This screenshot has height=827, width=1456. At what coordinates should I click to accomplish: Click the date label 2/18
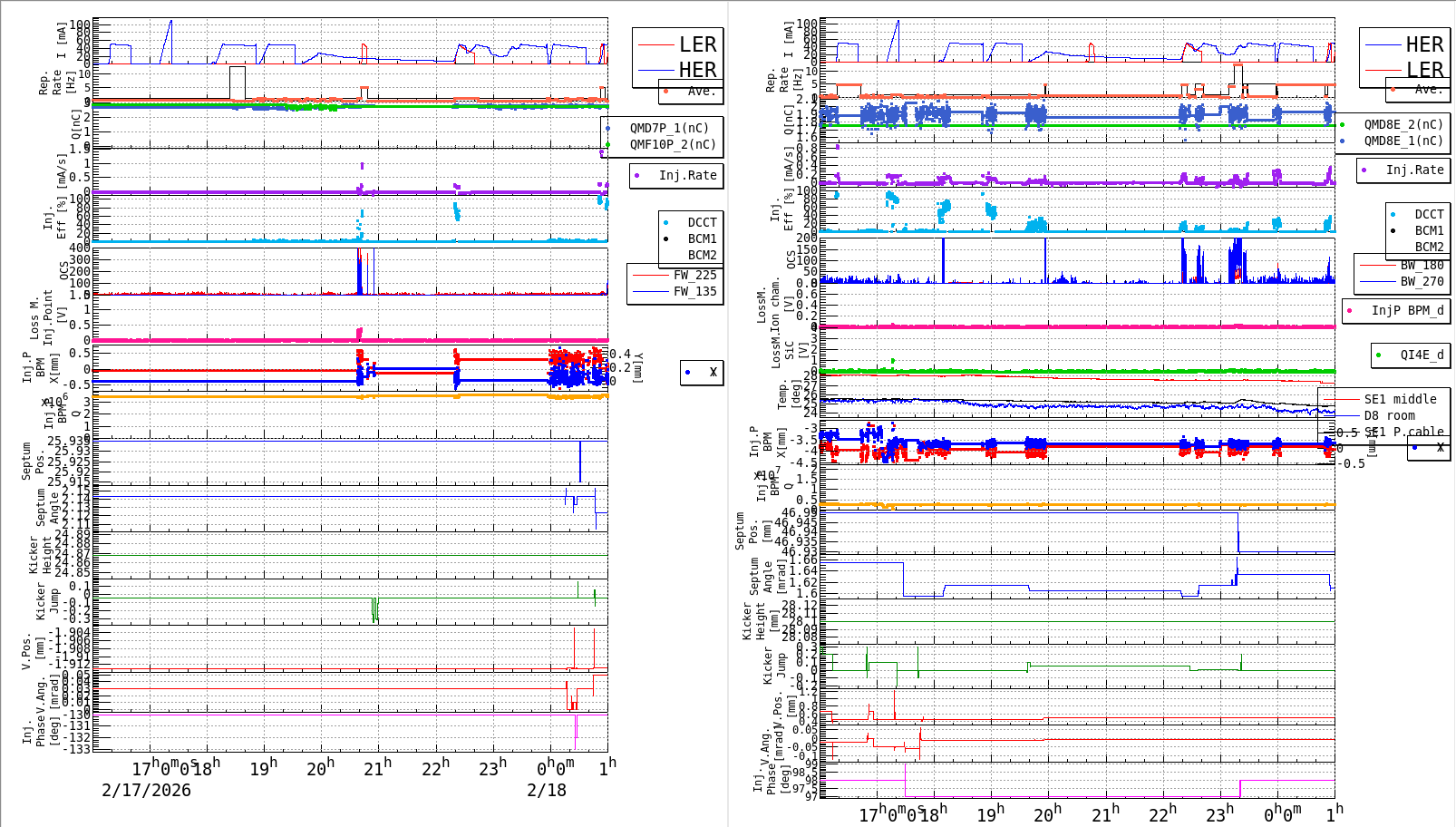click(547, 790)
